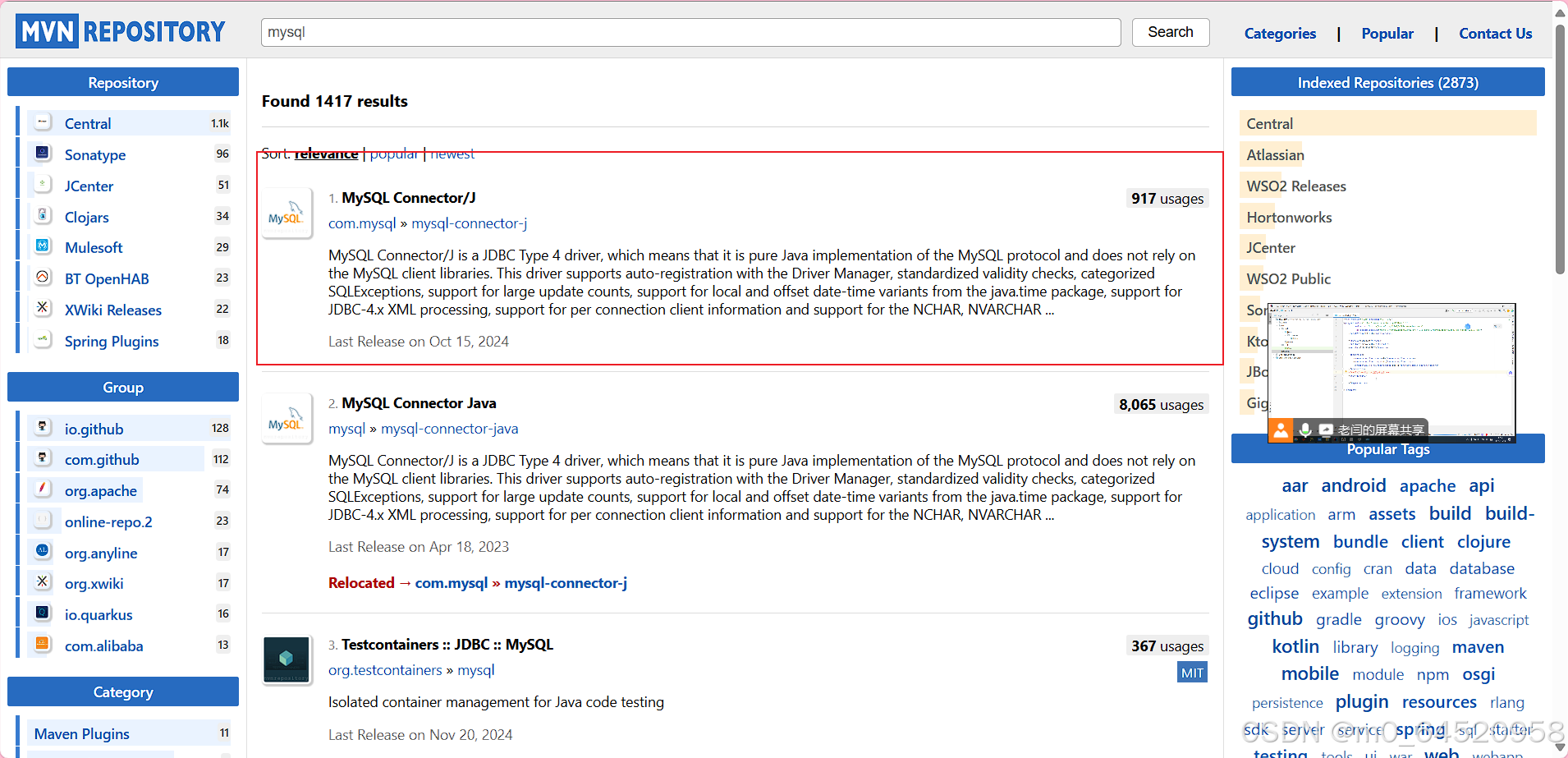Sort results by relevance
The image size is (1568, 758).
pos(326,154)
